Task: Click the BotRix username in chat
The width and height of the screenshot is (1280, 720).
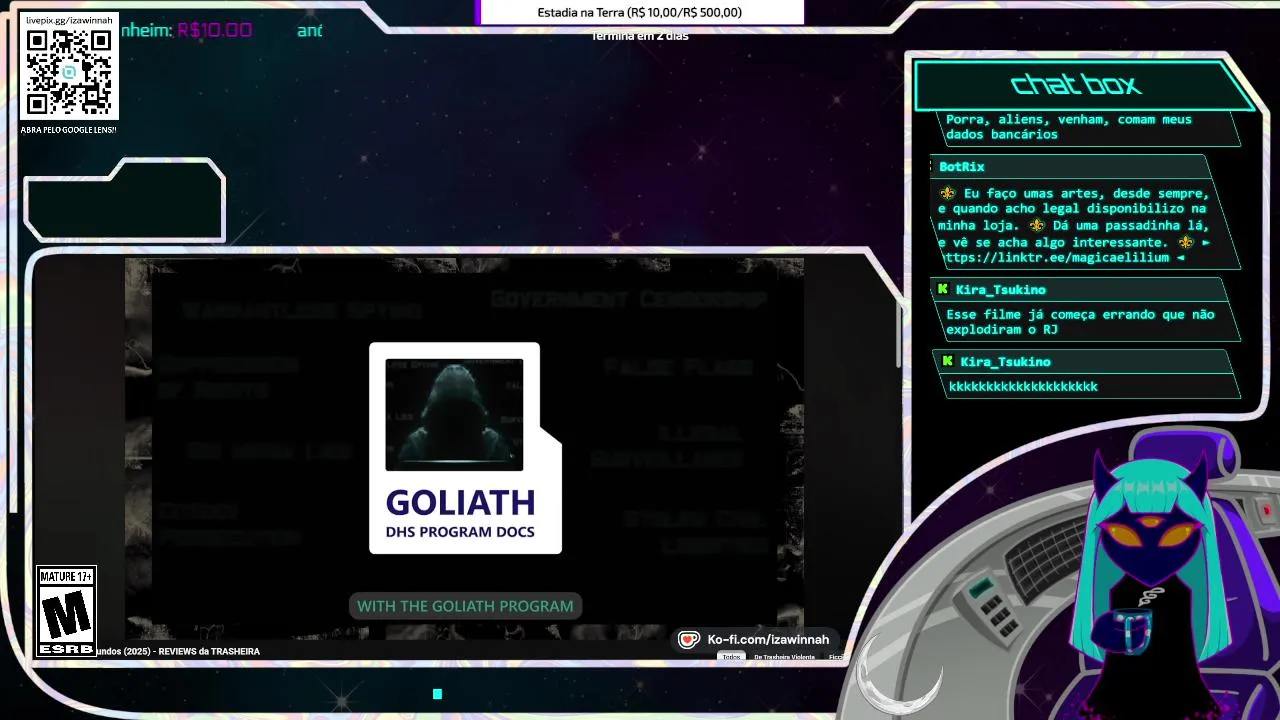Action: click(x=962, y=167)
